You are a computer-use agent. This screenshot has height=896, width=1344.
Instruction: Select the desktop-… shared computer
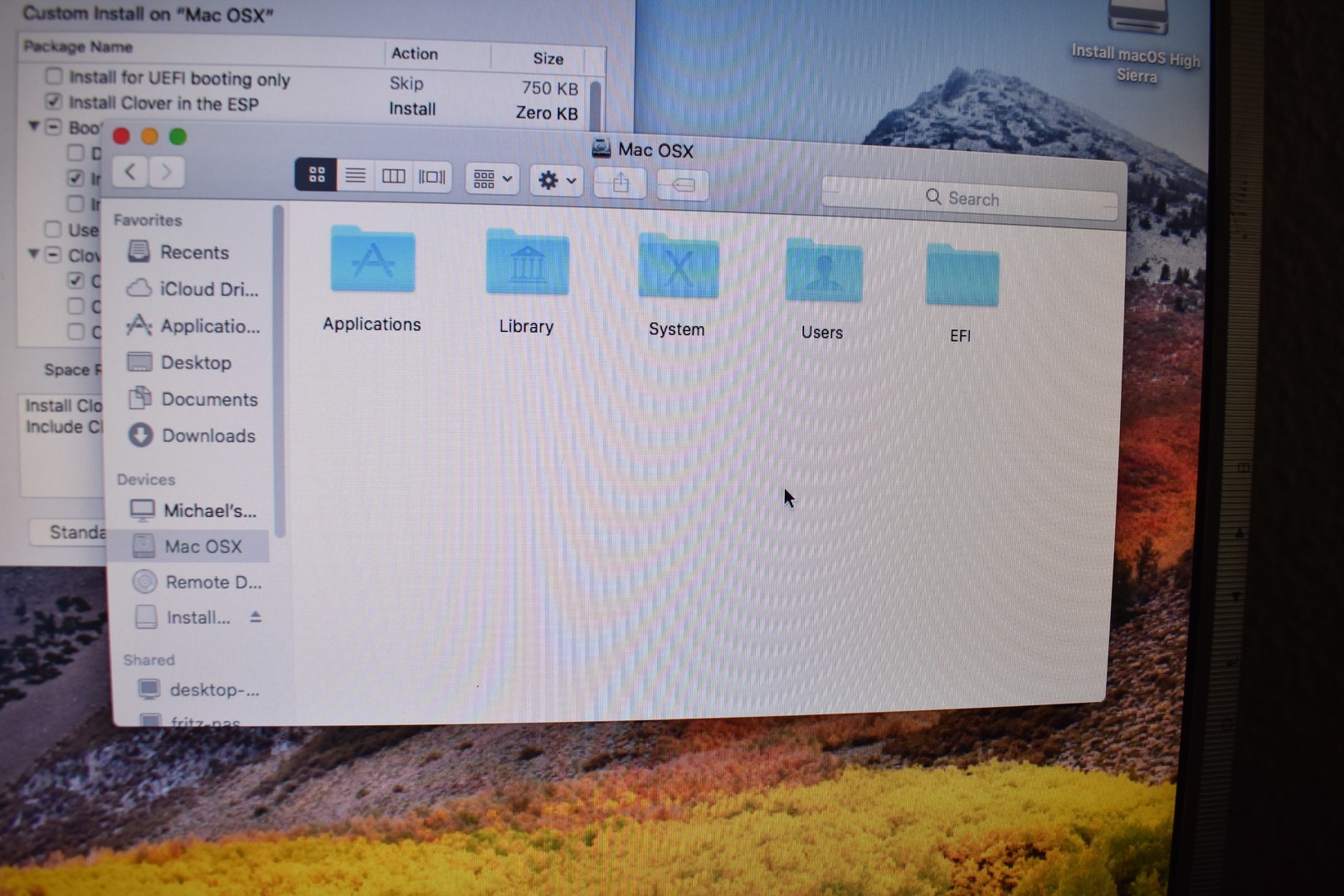click(x=199, y=689)
